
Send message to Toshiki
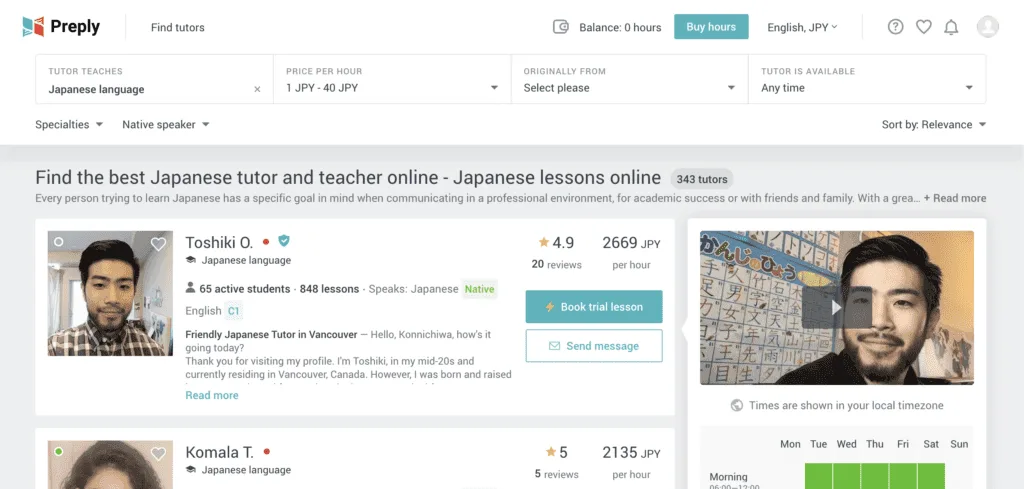click(x=594, y=346)
